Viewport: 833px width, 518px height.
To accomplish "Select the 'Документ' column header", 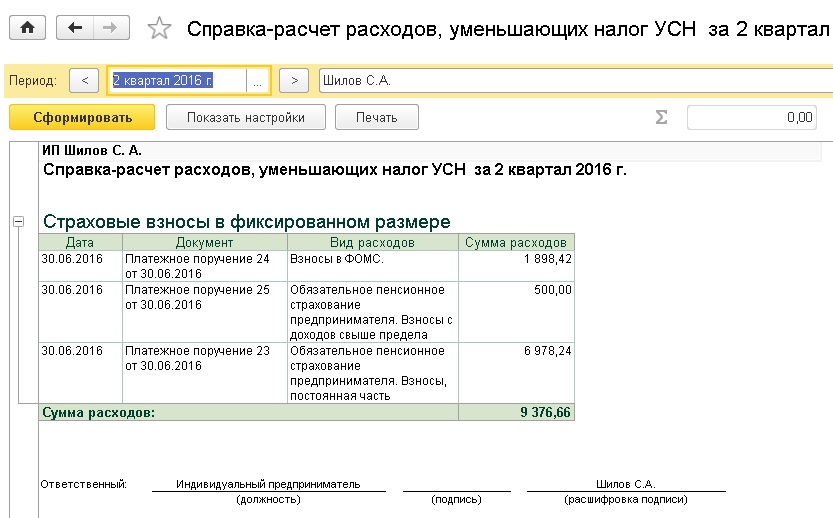I will pyautogui.click(x=205, y=242).
